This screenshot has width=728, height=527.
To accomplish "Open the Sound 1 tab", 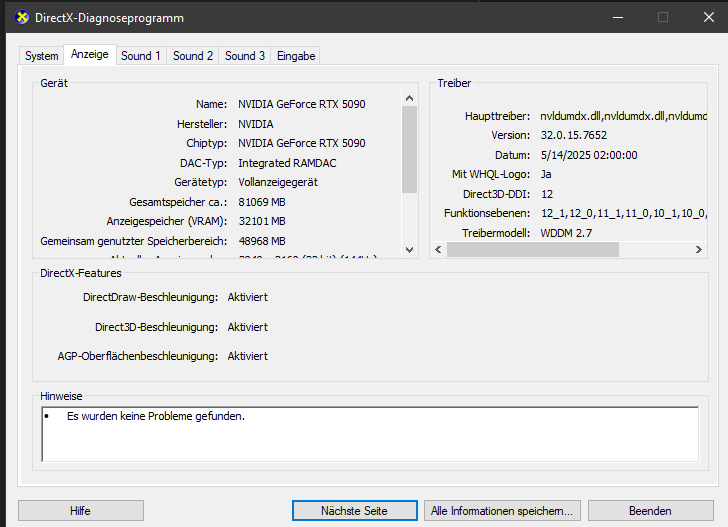I will (x=141, y=56).
